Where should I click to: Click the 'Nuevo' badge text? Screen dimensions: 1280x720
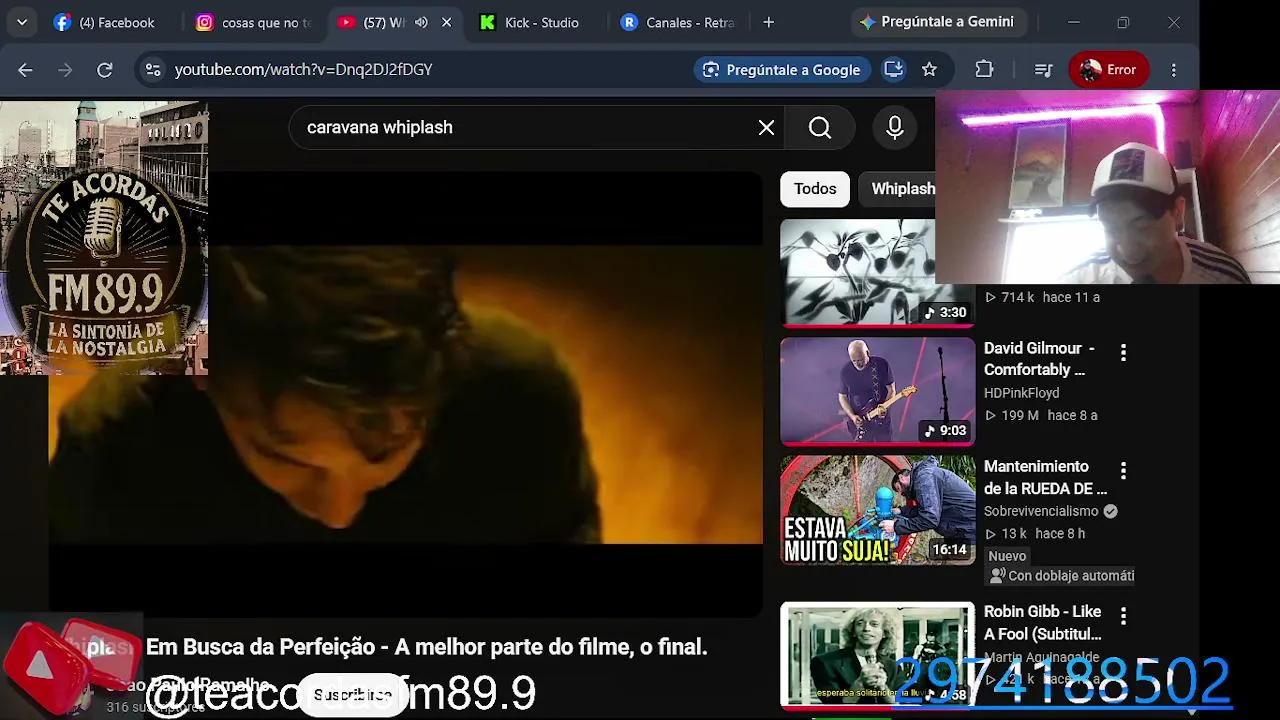tap(1007, 556)
